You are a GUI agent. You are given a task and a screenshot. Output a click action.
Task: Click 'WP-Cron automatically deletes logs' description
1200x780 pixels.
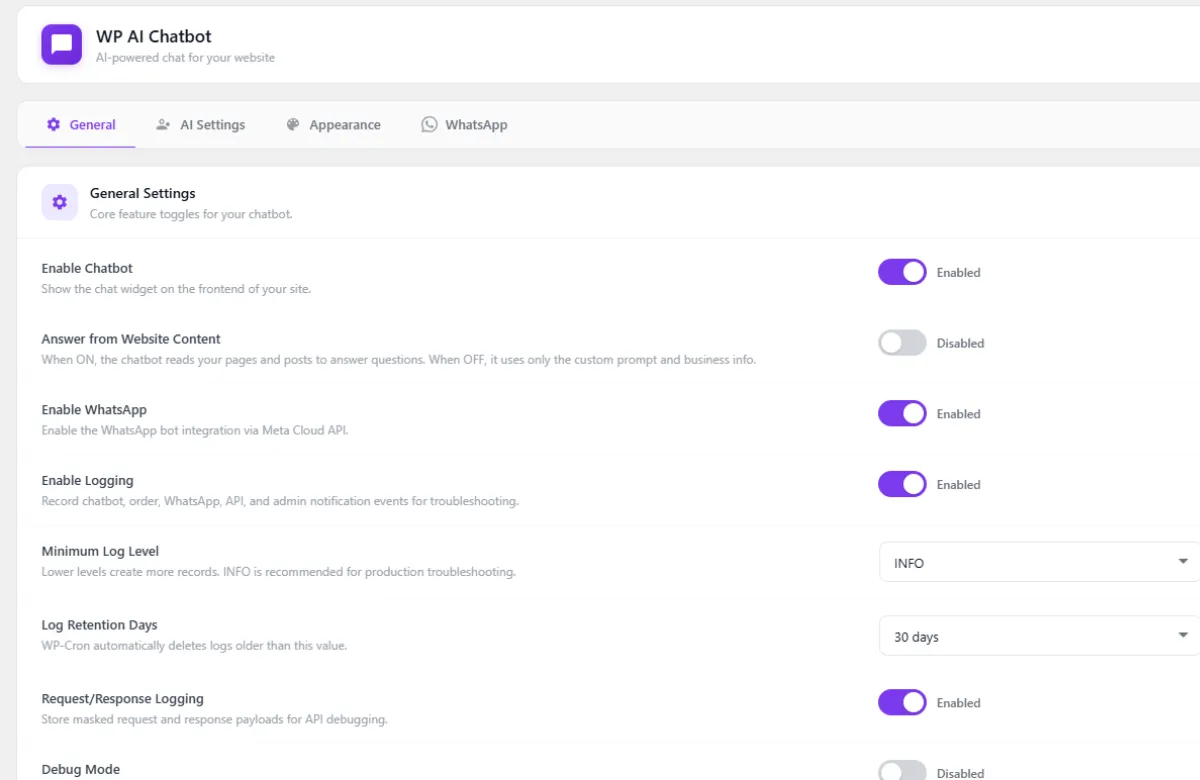pos(194,646)
